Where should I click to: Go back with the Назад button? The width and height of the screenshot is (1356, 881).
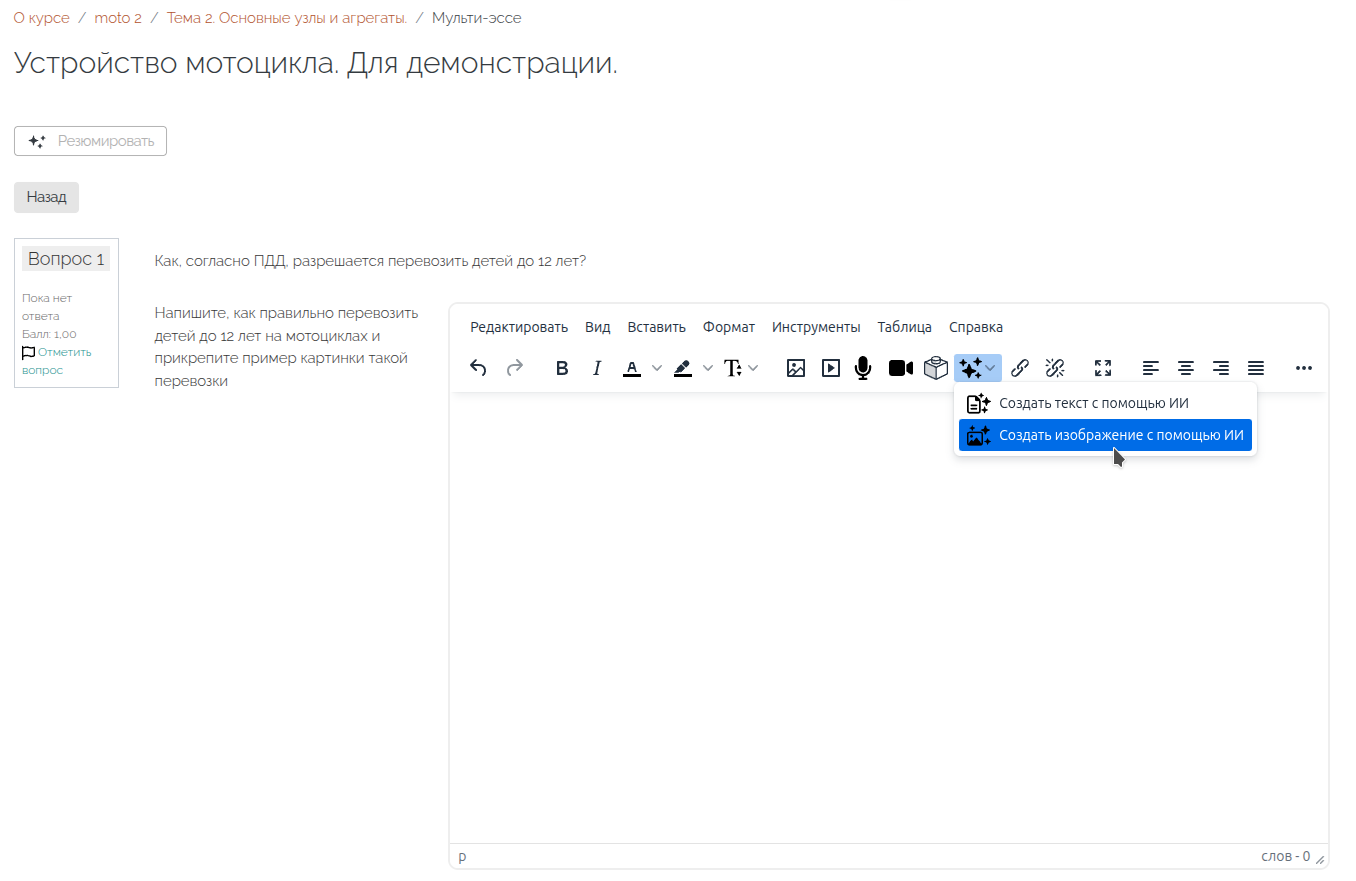point(46,197)
